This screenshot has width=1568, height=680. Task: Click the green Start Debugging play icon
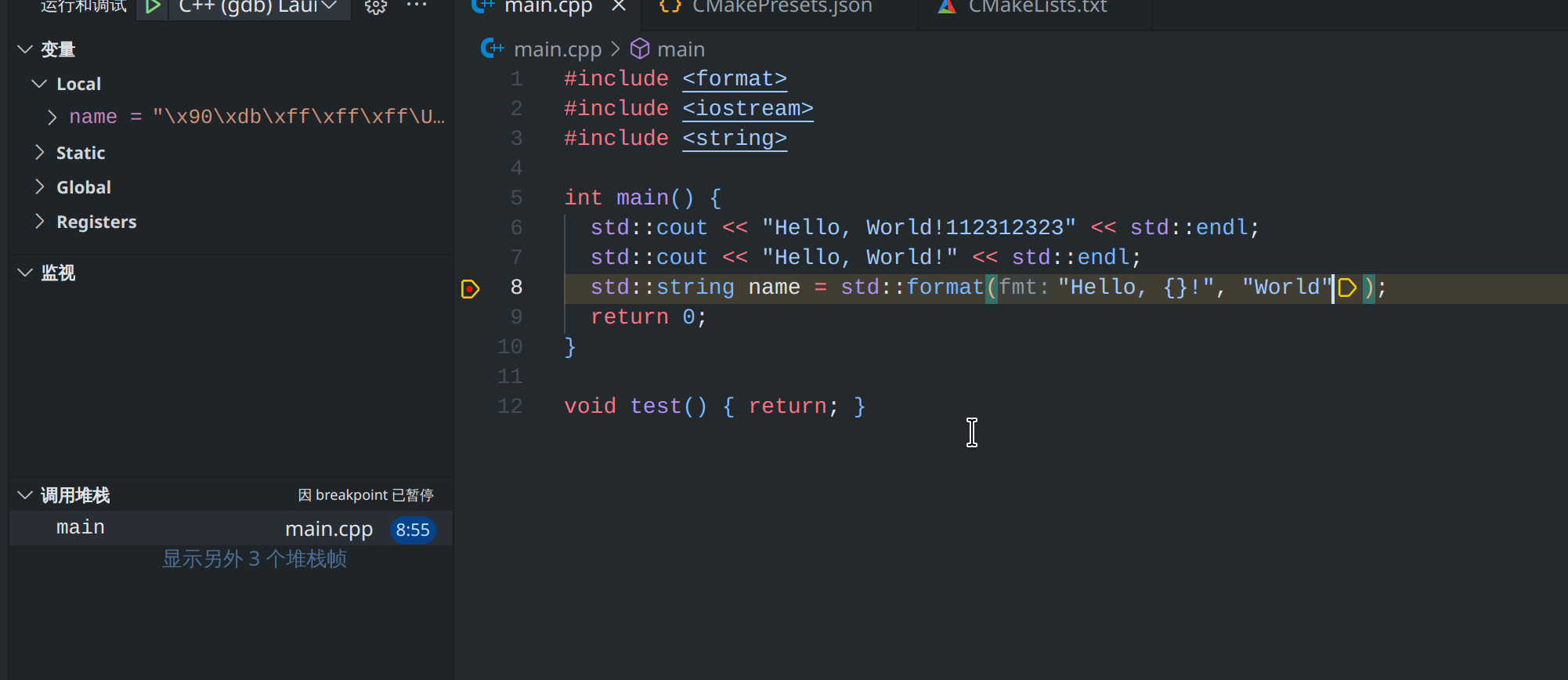[x=153, y=7]
